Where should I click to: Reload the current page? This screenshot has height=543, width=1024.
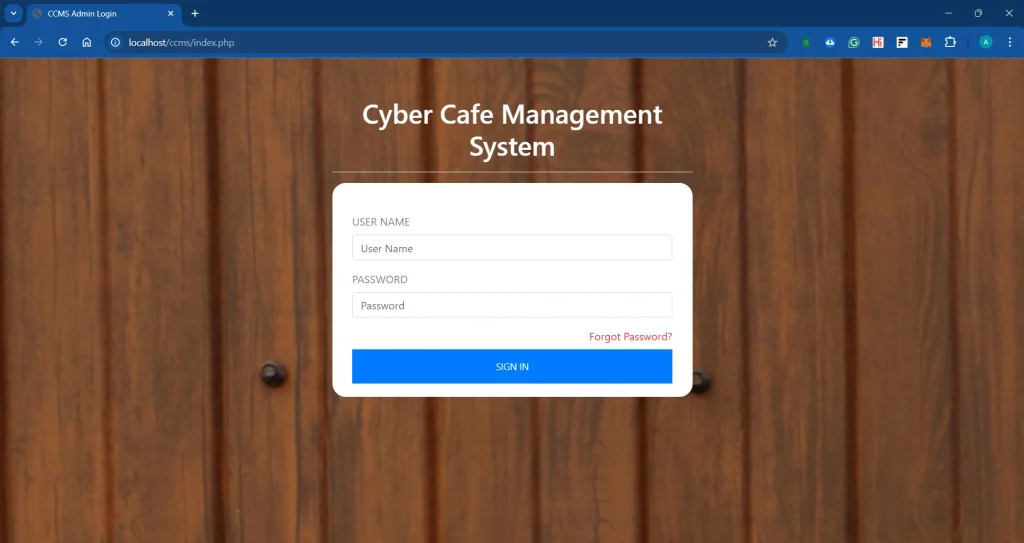tap(63, 42)
